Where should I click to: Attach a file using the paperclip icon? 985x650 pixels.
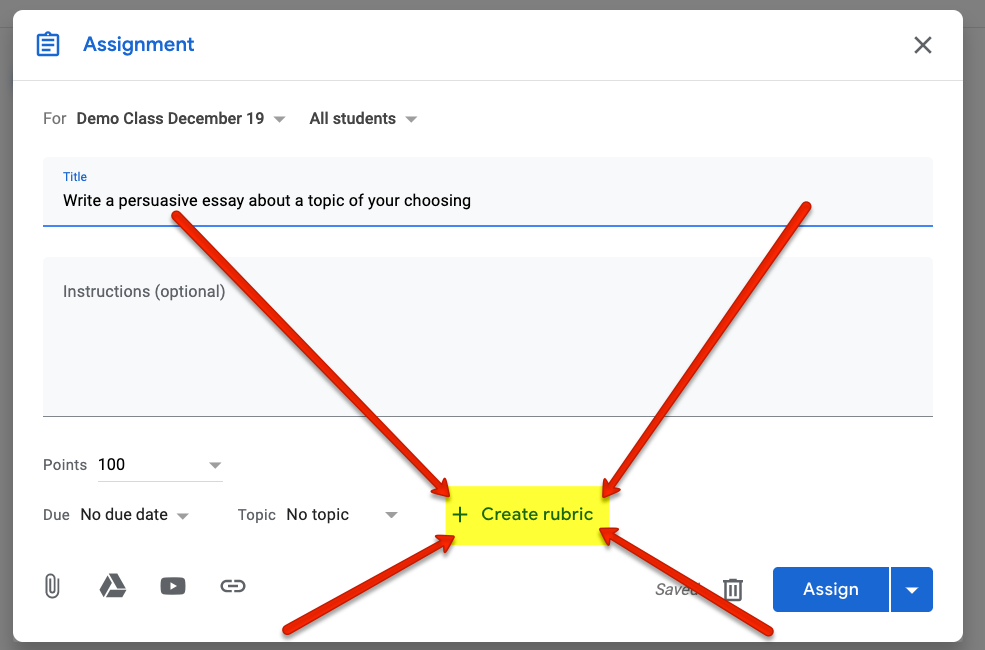(x=52, y=586)
